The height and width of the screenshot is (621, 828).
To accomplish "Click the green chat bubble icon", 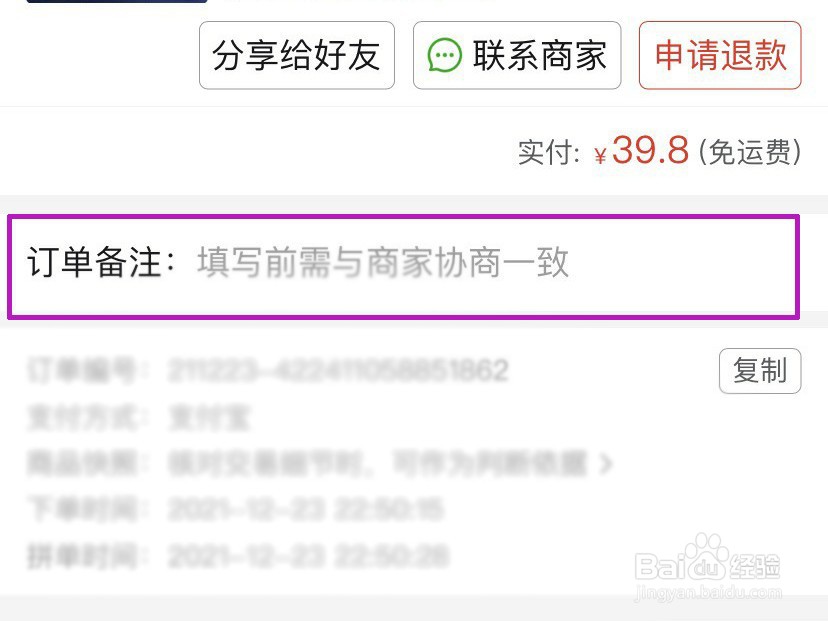I will (444, 55).
